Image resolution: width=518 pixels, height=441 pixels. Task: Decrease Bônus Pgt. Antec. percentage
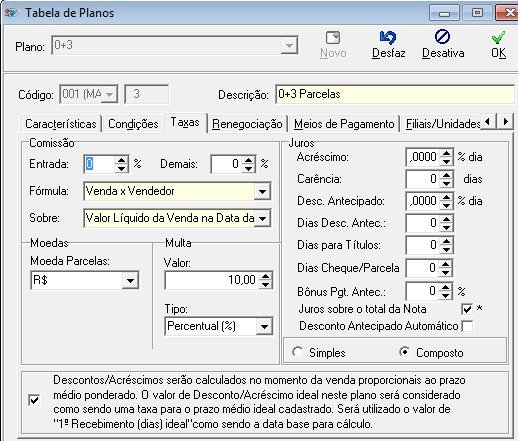point(445,296)
